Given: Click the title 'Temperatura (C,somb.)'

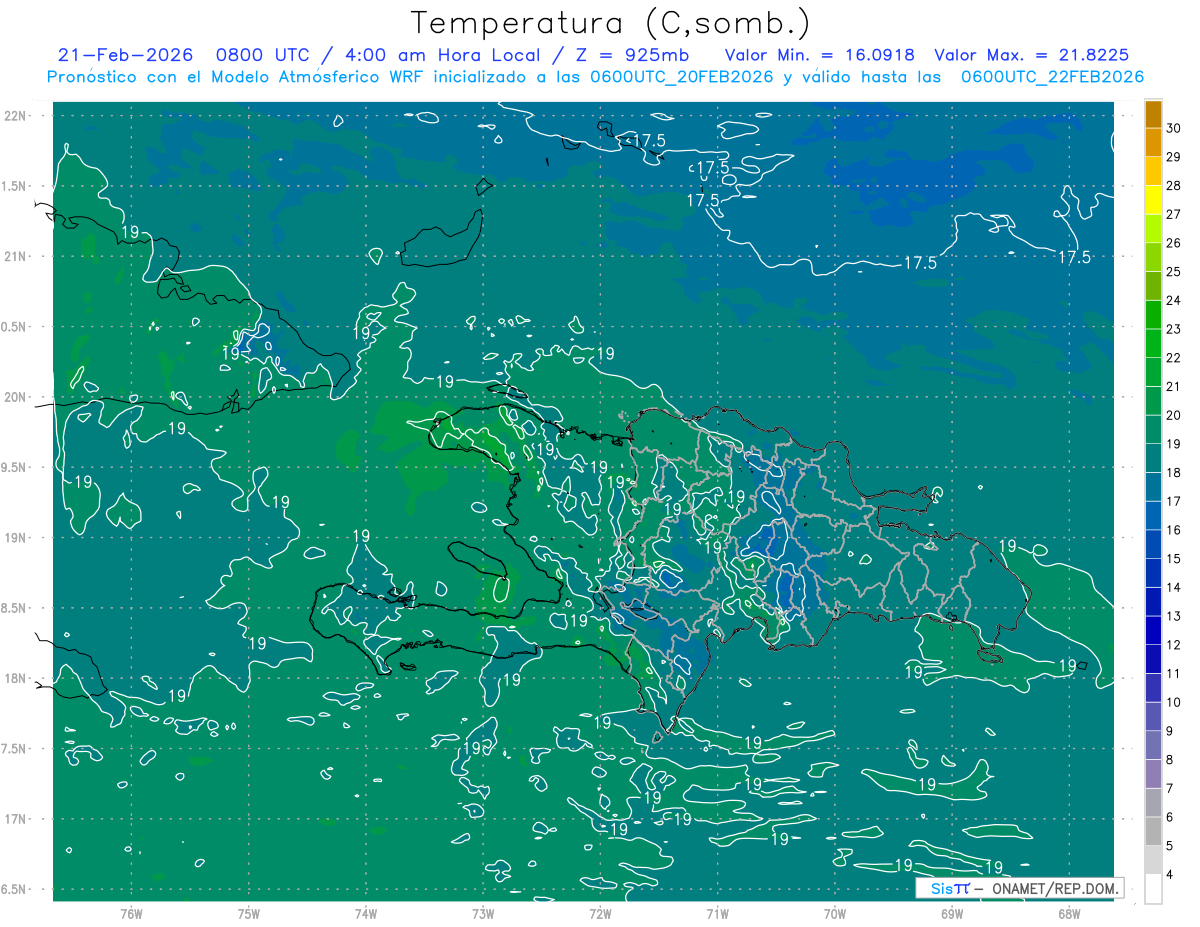Looking at the screenshot, I should pyautogui.click(x=611, y=24).
